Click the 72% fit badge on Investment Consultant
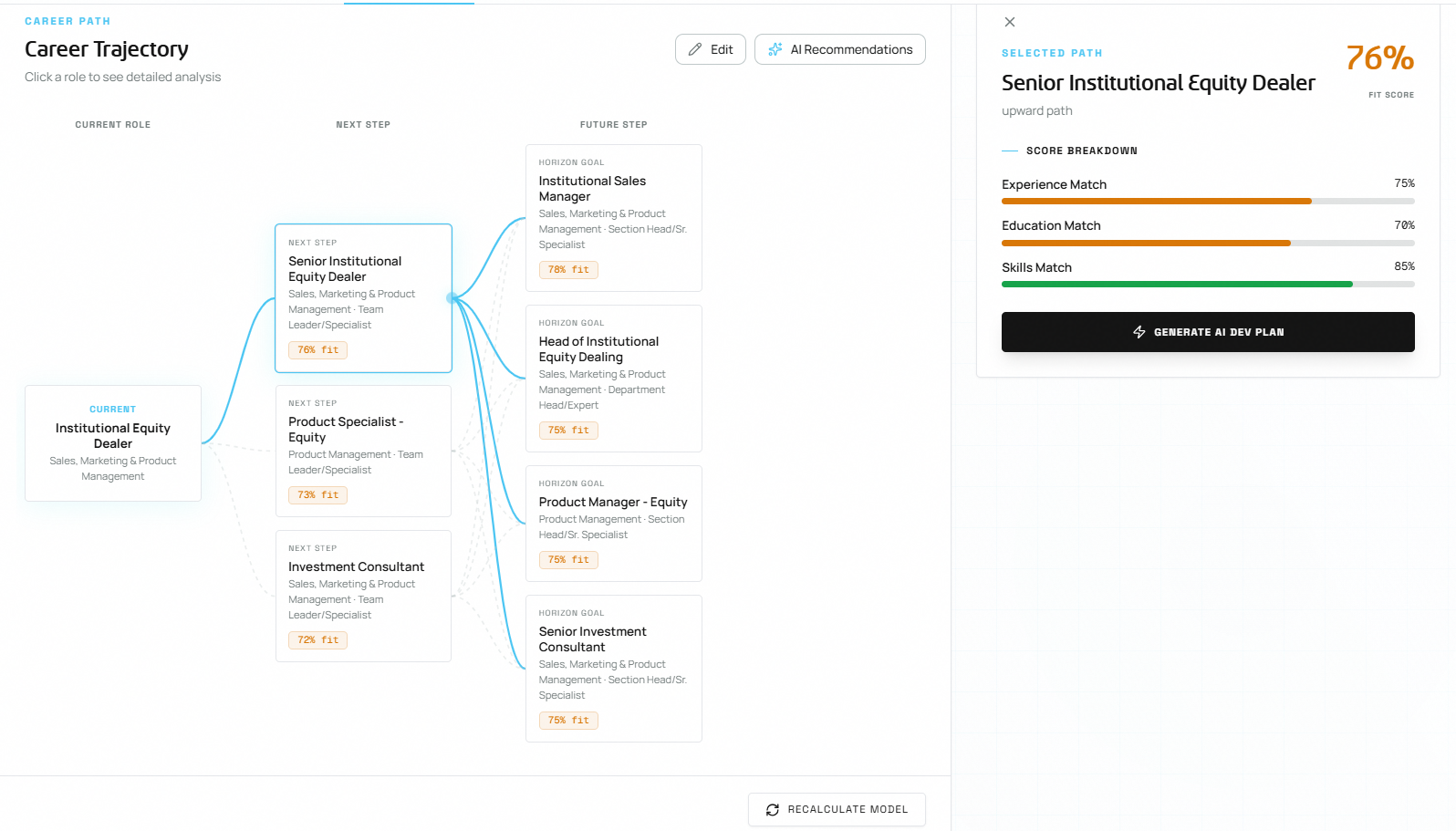 (x=317, y=640)
